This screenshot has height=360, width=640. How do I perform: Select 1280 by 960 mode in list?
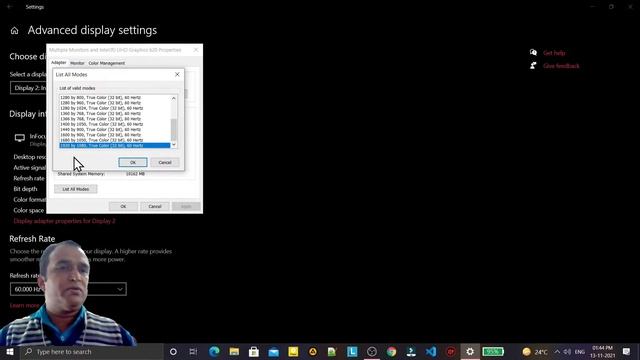101,103
